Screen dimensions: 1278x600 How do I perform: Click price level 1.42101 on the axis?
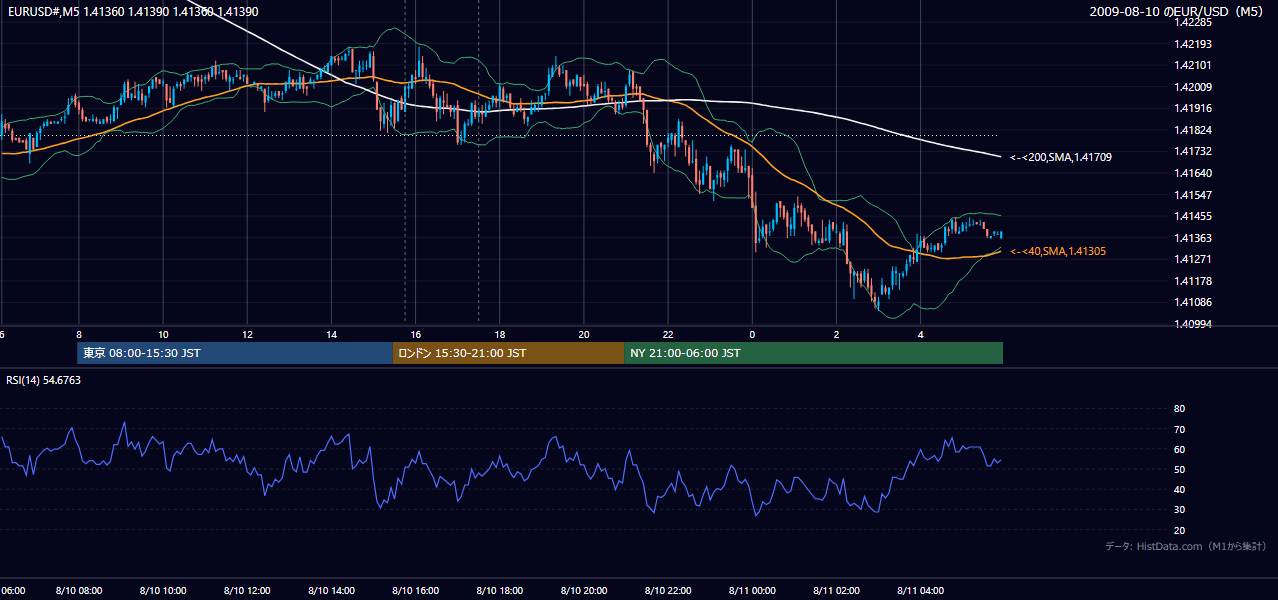point(1194,65)
